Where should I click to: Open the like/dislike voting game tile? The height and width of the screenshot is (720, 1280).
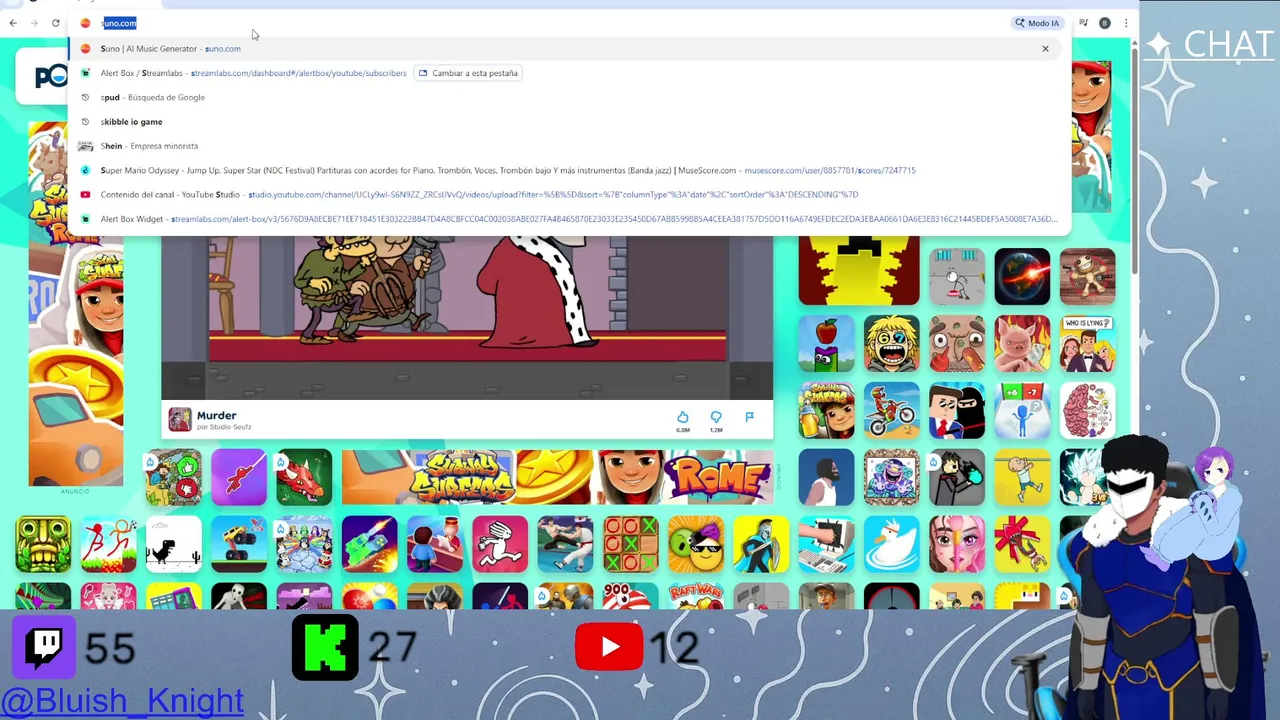[173, 477]
